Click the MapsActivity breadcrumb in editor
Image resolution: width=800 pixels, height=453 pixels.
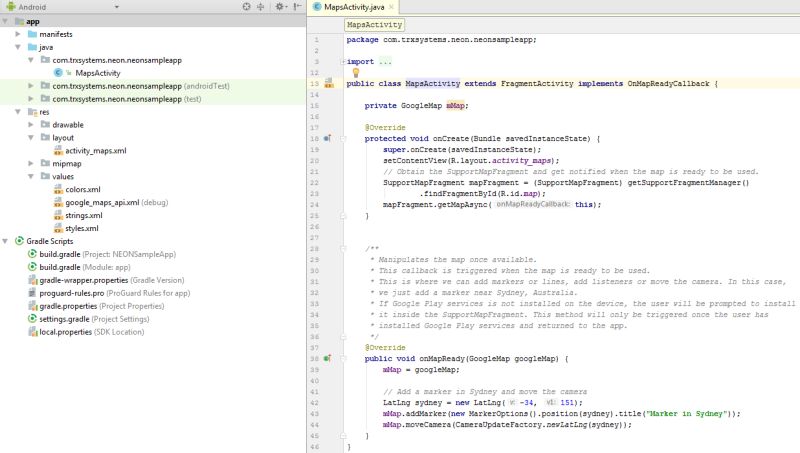pyautogui.click(x=374, y=24)
